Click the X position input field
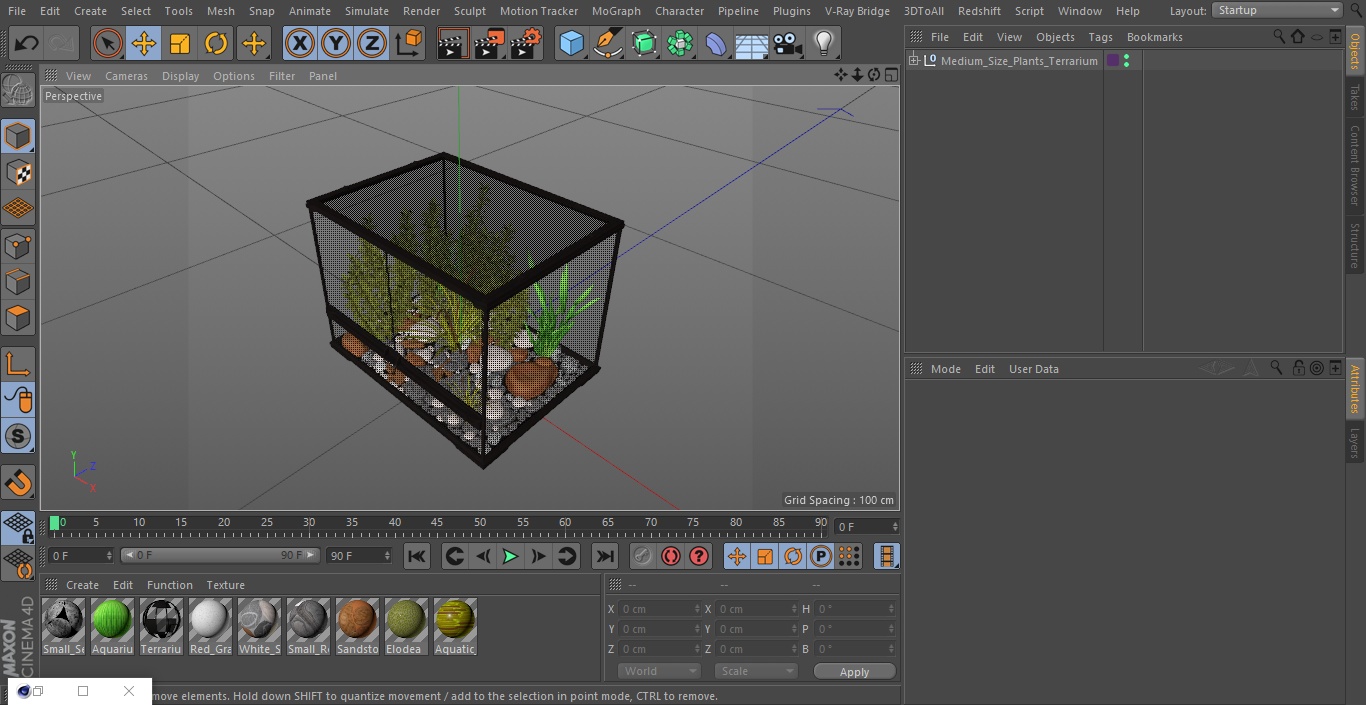 pos(658,609)
